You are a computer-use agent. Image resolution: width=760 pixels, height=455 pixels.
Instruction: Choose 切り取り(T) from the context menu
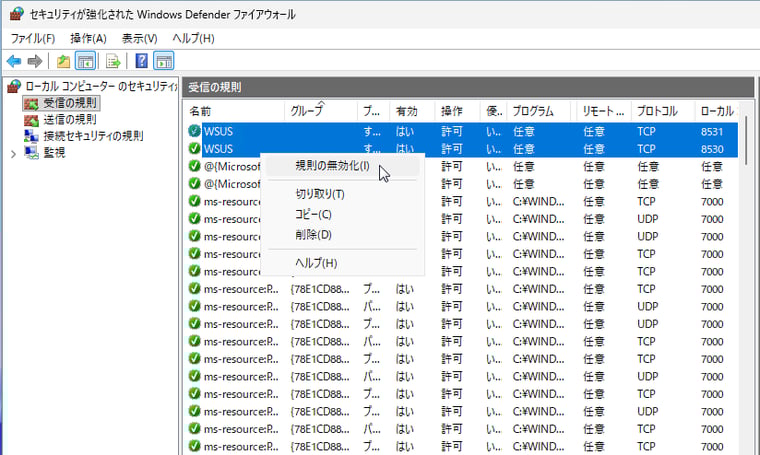point(342,194)
